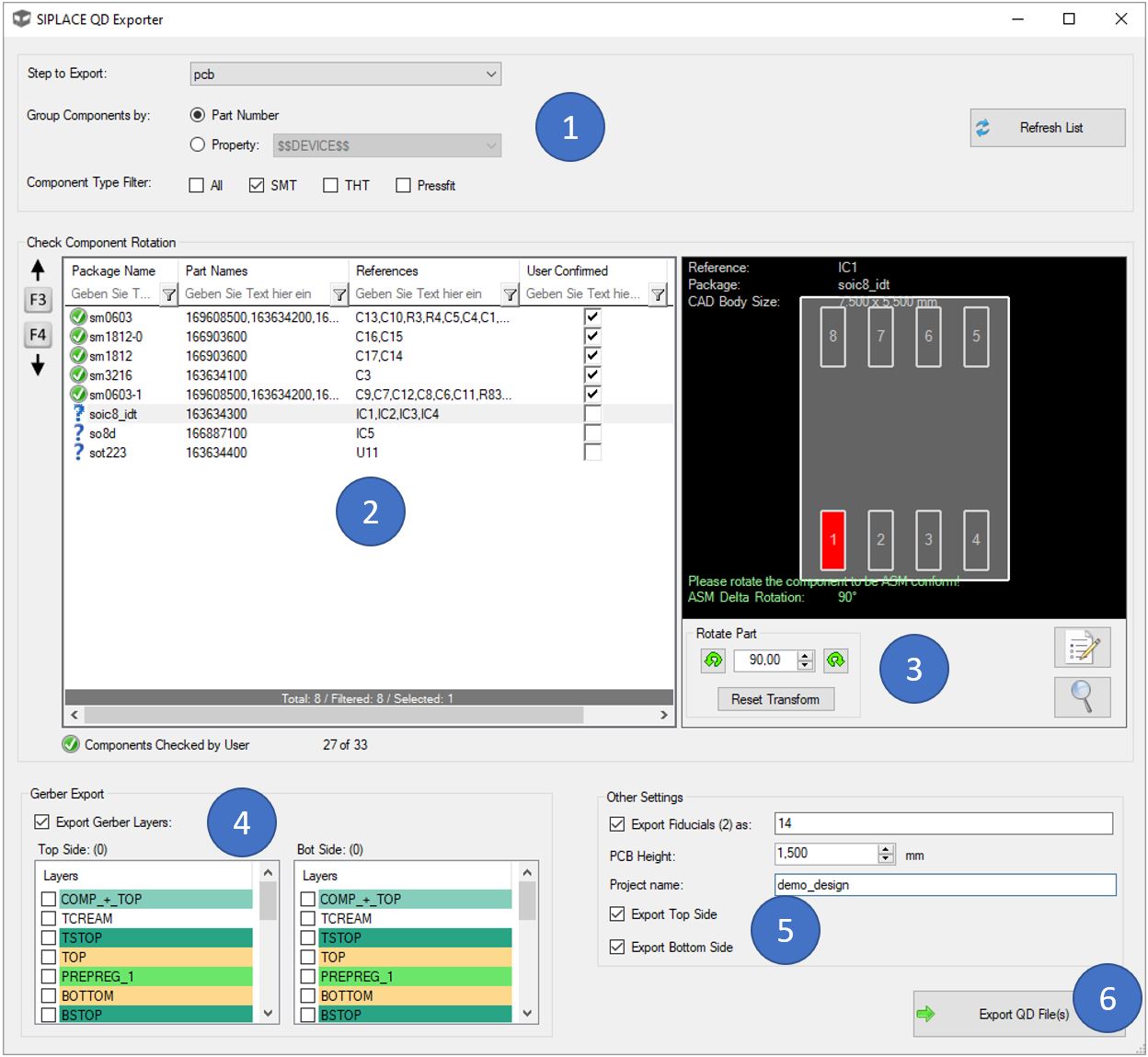Check User Confirmed for so8d row
The height and width of the screenshot is (1057, 1148).
click(592, 433)
